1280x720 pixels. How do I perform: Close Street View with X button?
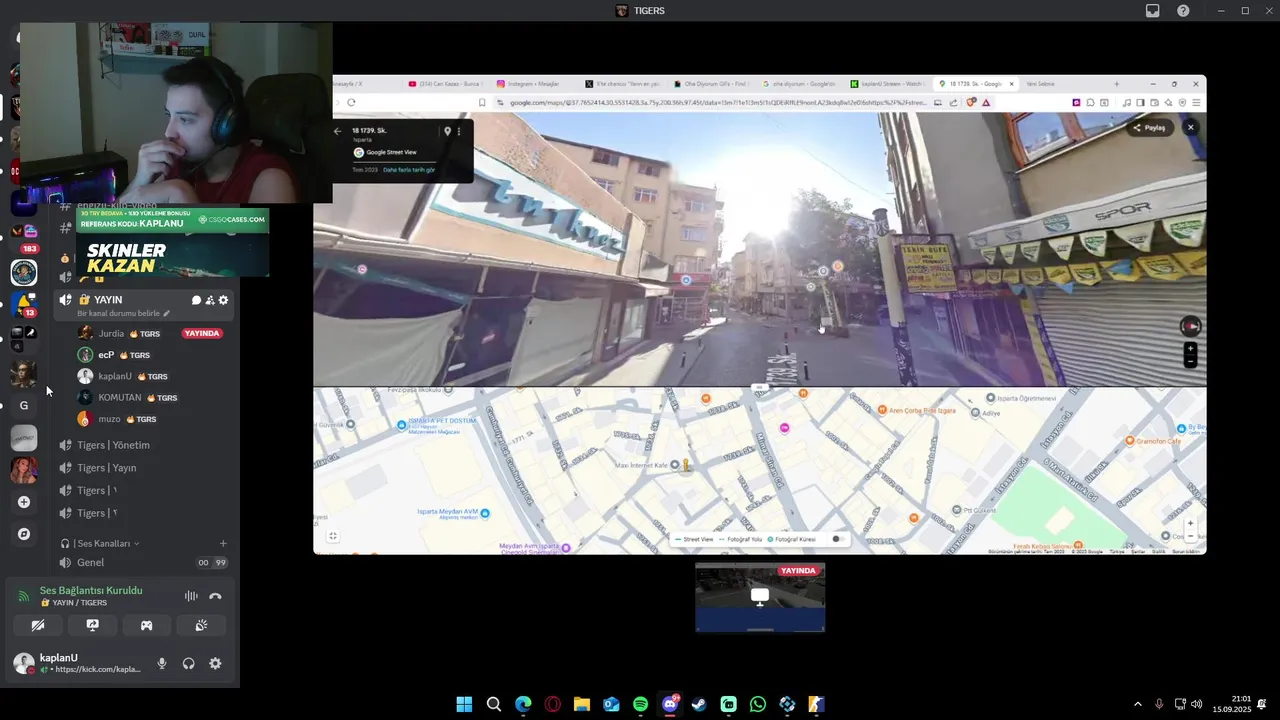1190,127
